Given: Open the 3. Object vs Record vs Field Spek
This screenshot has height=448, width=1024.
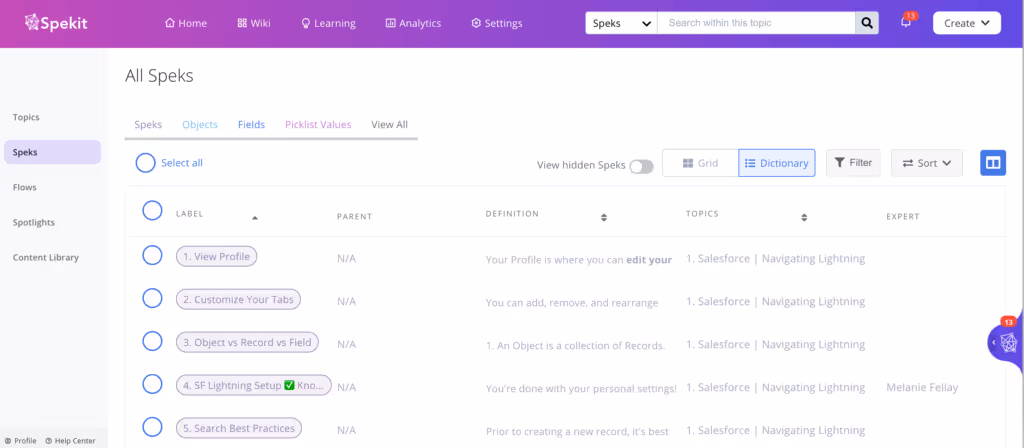Looking at the screenshot, I should tap(248, 342).
